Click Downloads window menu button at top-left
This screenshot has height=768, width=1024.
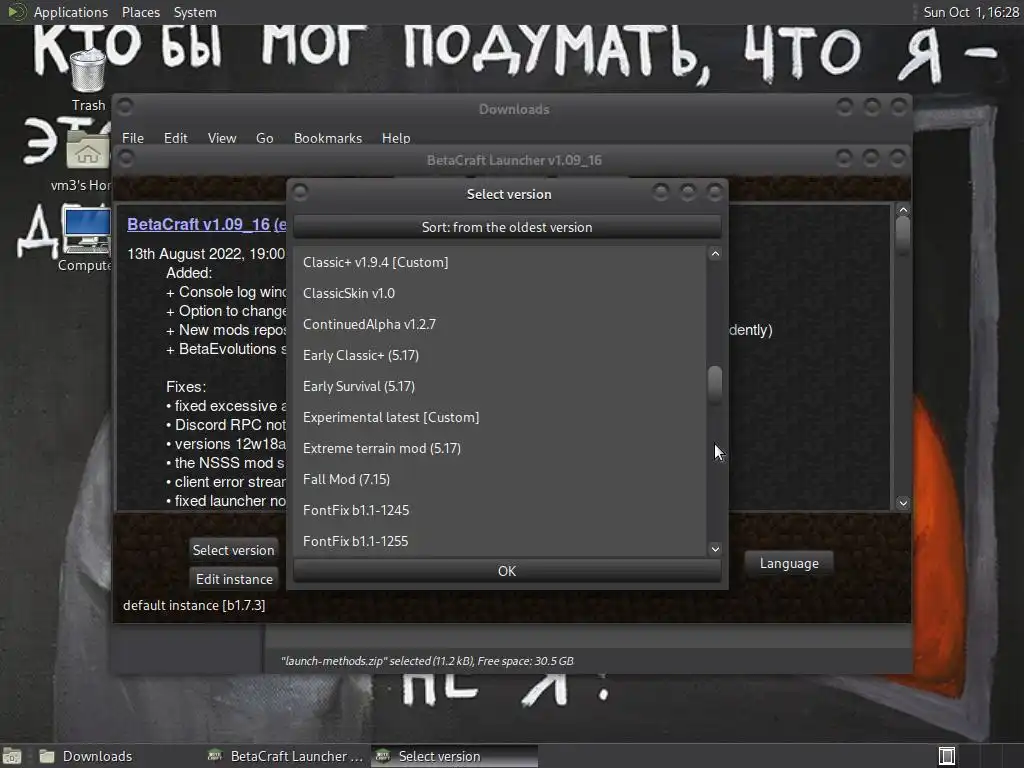(125, 106)
